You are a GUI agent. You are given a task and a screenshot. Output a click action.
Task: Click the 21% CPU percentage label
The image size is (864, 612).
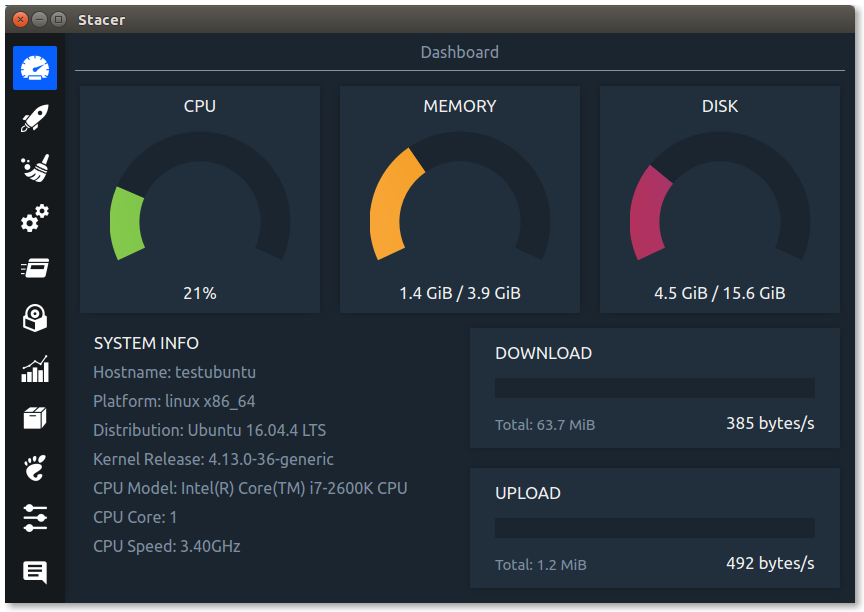199,293
